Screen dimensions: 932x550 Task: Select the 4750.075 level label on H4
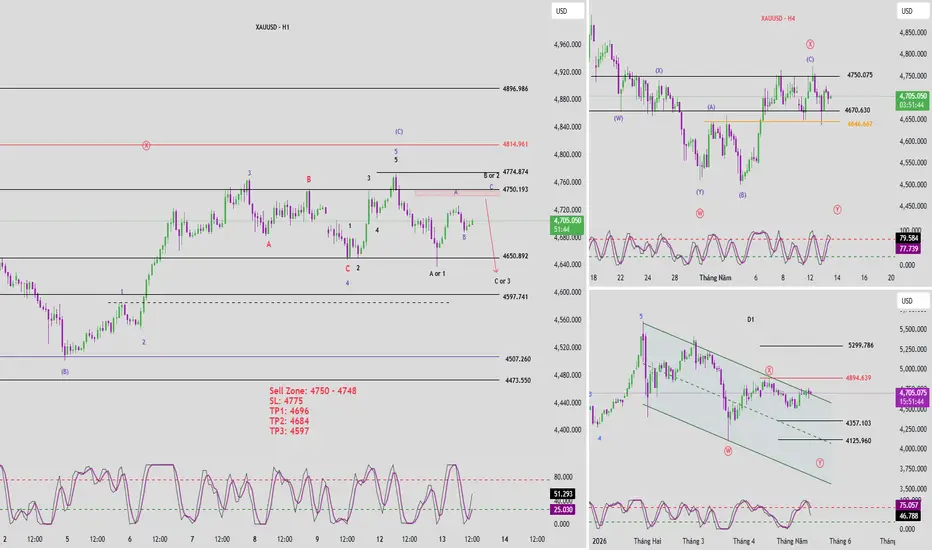point(859,75)
